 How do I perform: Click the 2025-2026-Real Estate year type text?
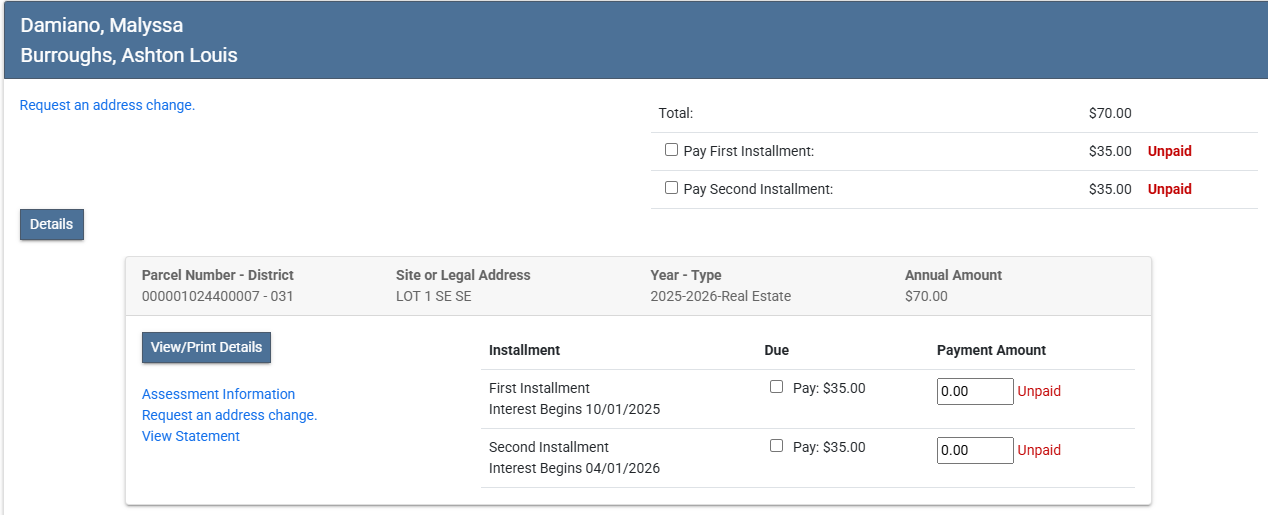coord(720,296)
